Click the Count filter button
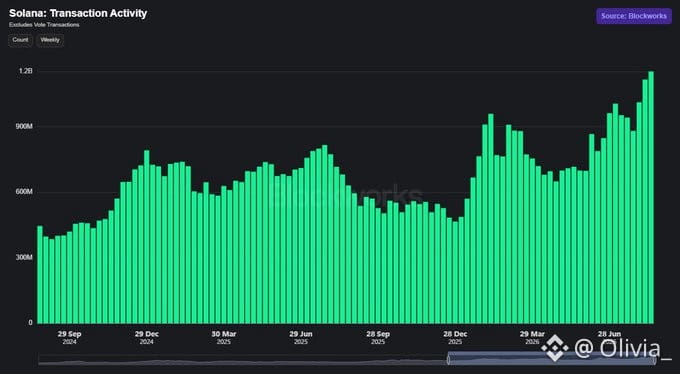The height and width of the screenshot is (374, 680). 20,40
